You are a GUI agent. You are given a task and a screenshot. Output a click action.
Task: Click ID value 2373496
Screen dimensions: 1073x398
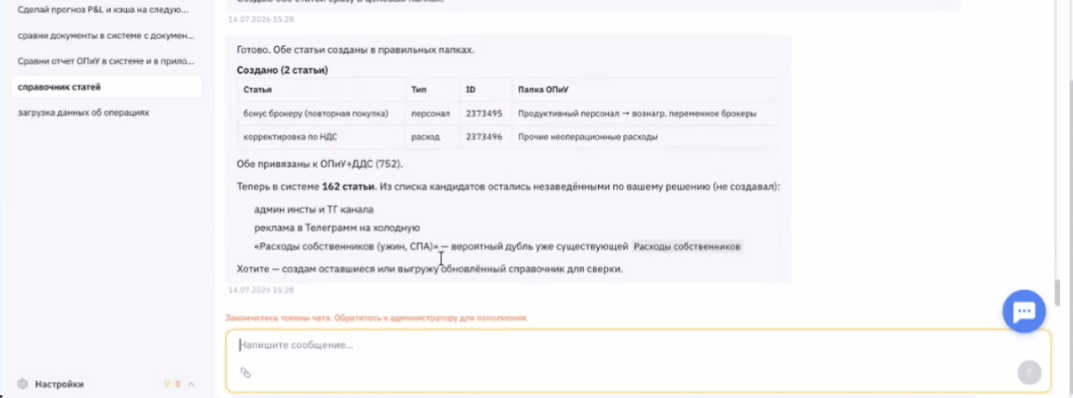click(484, 137)
